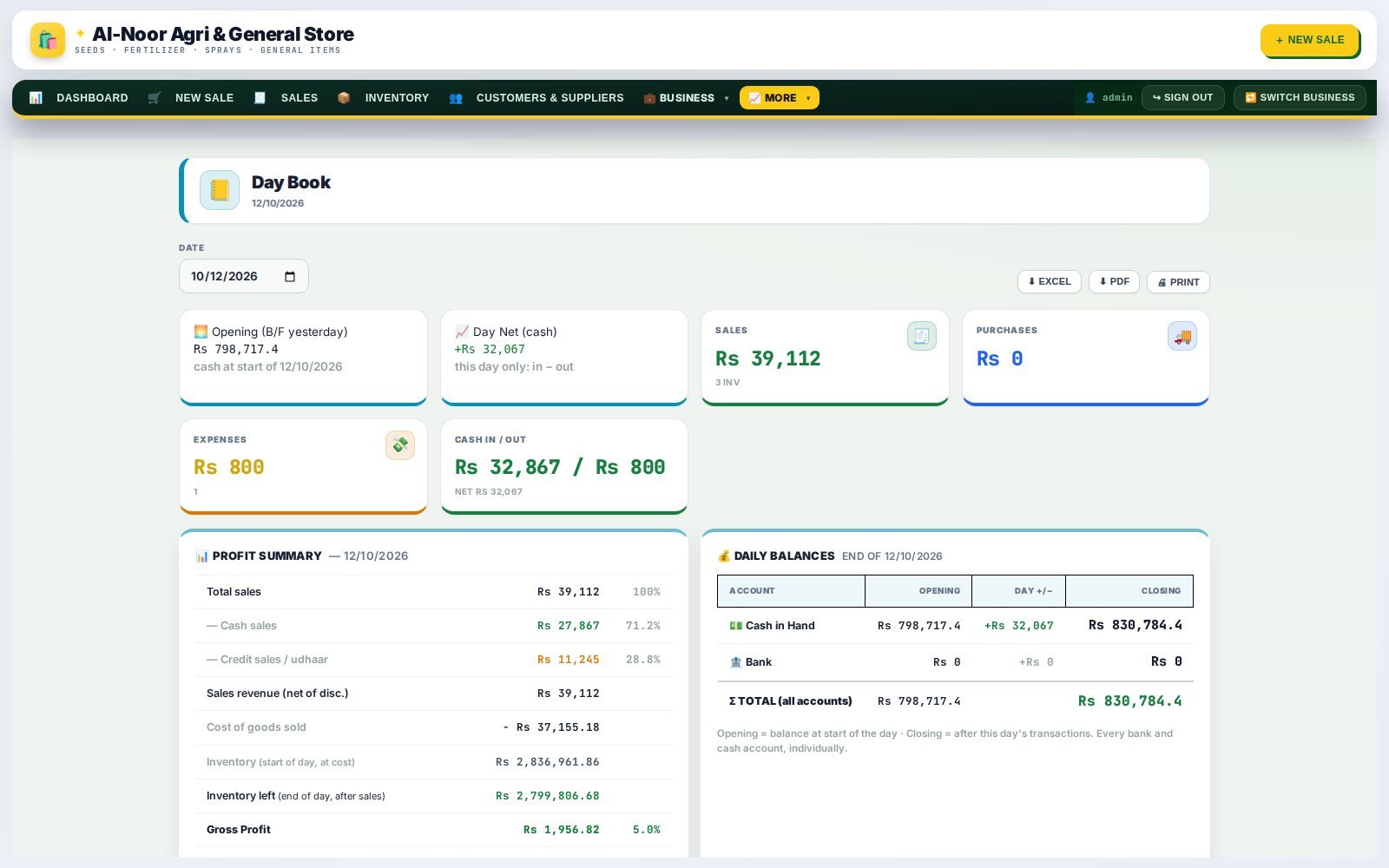This screenshot has width=1389, height=868.
Task: Click the Daily Balances money bag icon
Action: (724, 556)
